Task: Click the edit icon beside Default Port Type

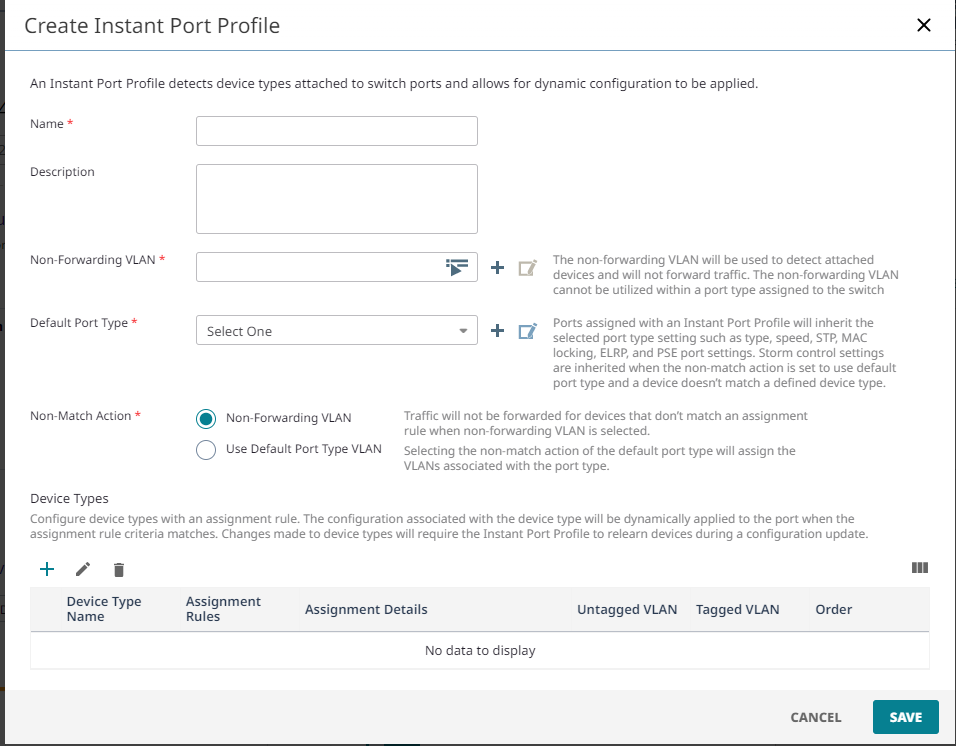Action: point(527,331)
